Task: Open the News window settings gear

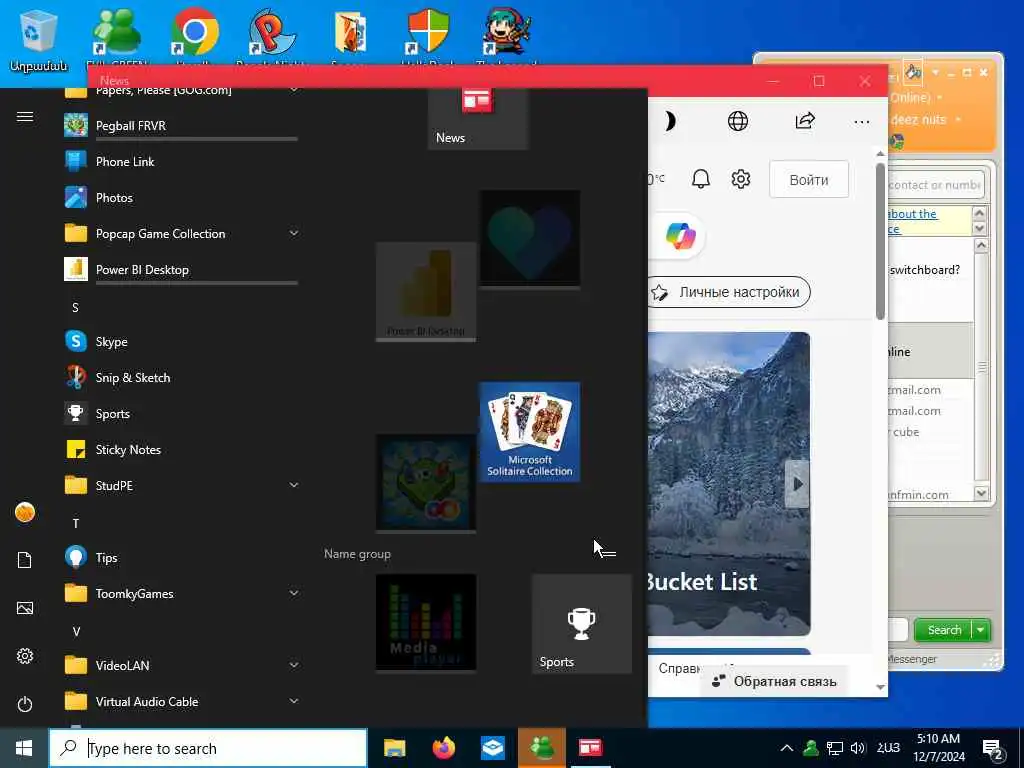Action: [741, 178]
